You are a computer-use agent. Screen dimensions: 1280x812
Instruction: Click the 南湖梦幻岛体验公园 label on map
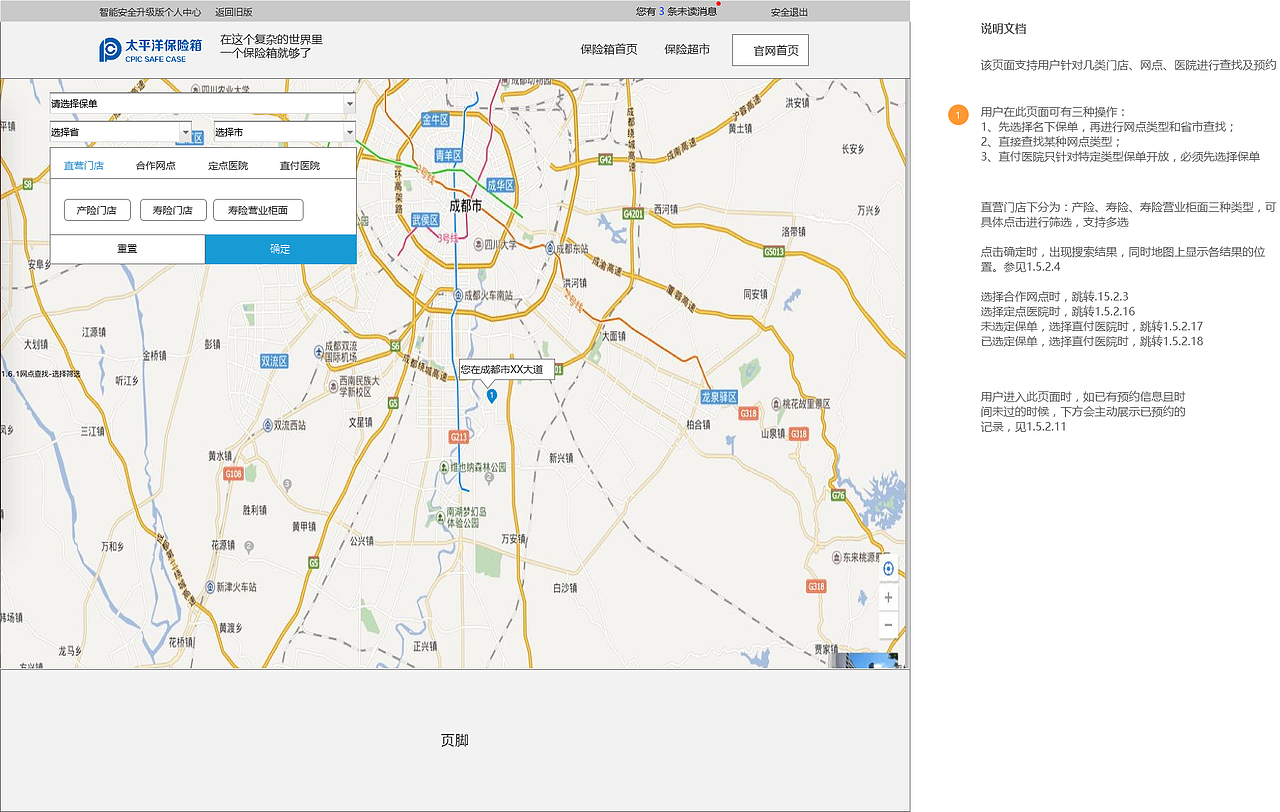tap(467, 517)
